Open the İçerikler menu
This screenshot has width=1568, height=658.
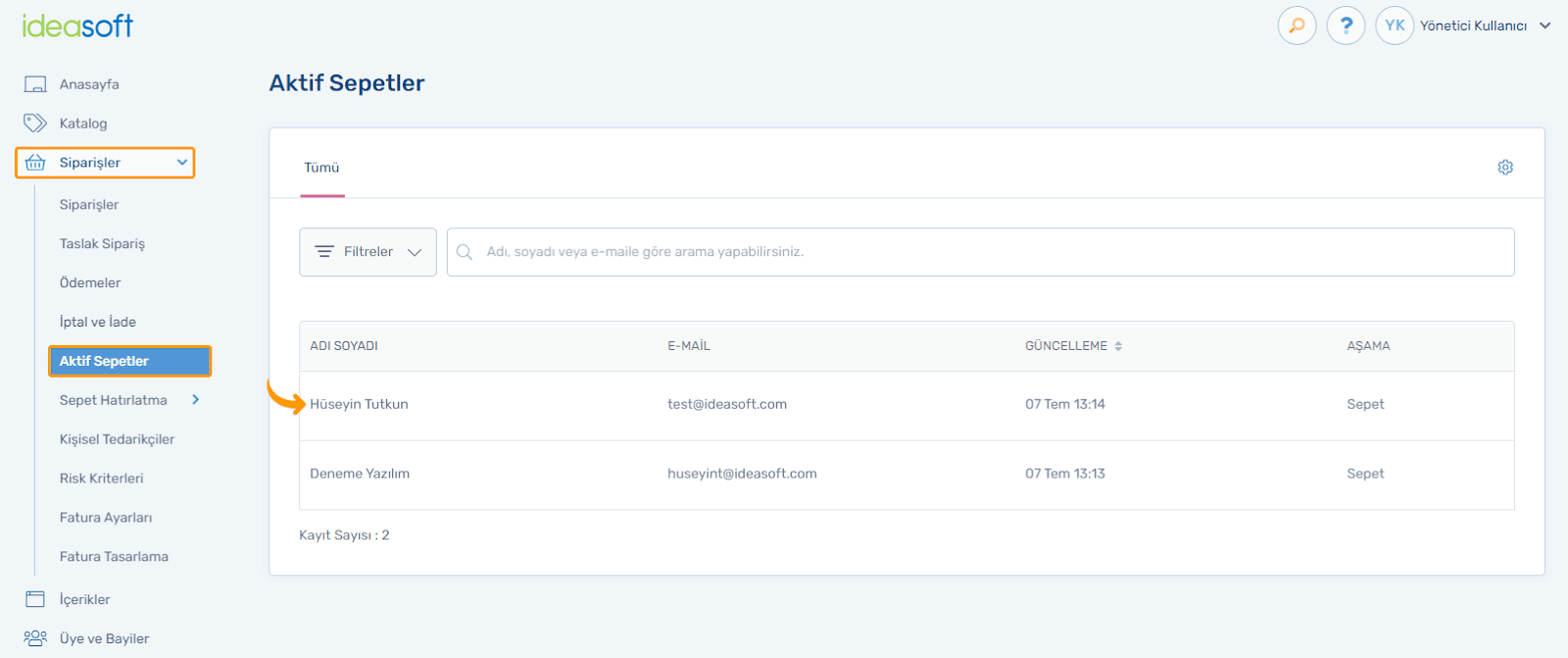tap(84, 599)
